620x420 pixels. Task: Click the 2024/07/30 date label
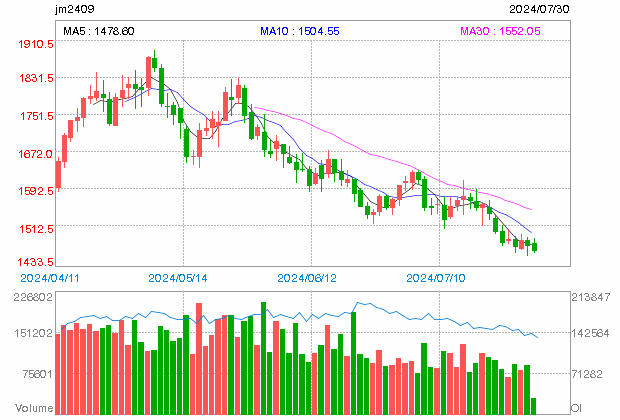coord(539,9)
